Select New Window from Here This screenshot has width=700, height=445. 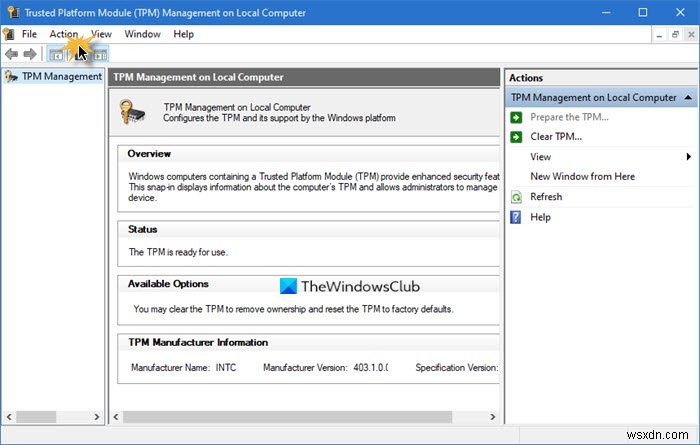[x=583, y=176]
